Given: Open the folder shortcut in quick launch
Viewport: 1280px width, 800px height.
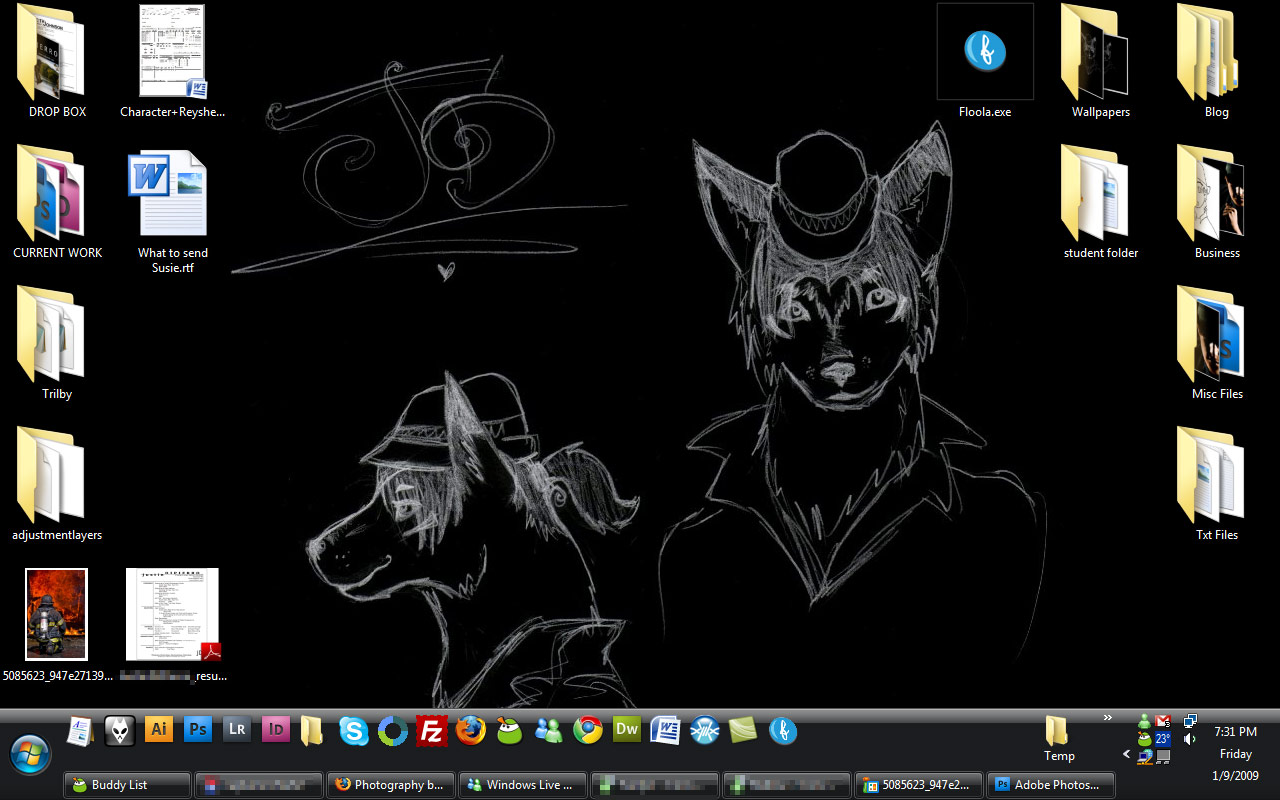Looking at the screenshot, I should point(312,731).
